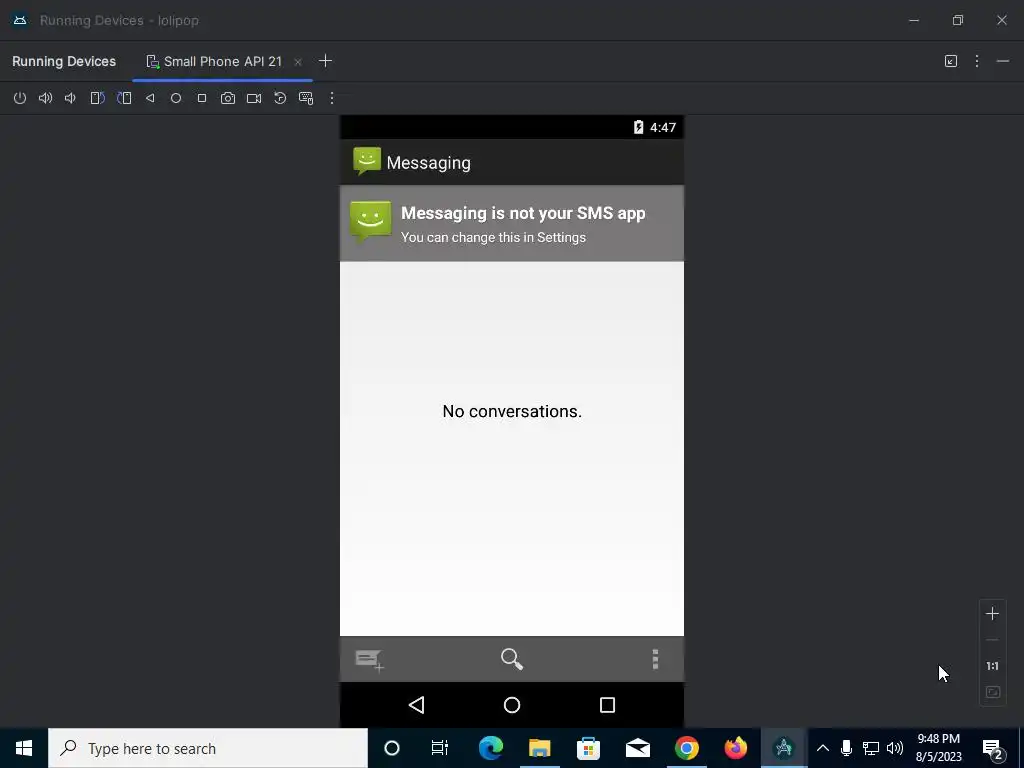This screenshot has width=1024, height=768.
Task: Tap the battery icon in phone status bar
Action: coord(638,127)
